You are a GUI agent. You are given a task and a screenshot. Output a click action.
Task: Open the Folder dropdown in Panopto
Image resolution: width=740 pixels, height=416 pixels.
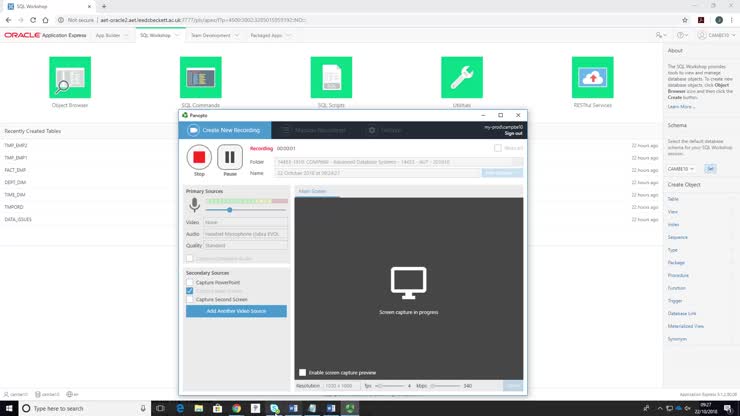click(x=399, y=162)
